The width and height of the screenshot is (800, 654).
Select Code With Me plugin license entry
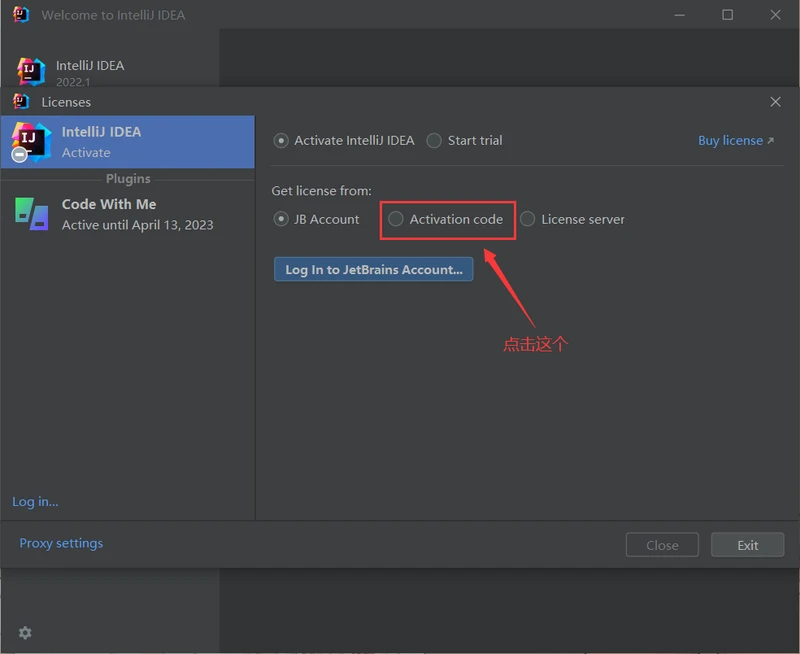tap(128, 214)
